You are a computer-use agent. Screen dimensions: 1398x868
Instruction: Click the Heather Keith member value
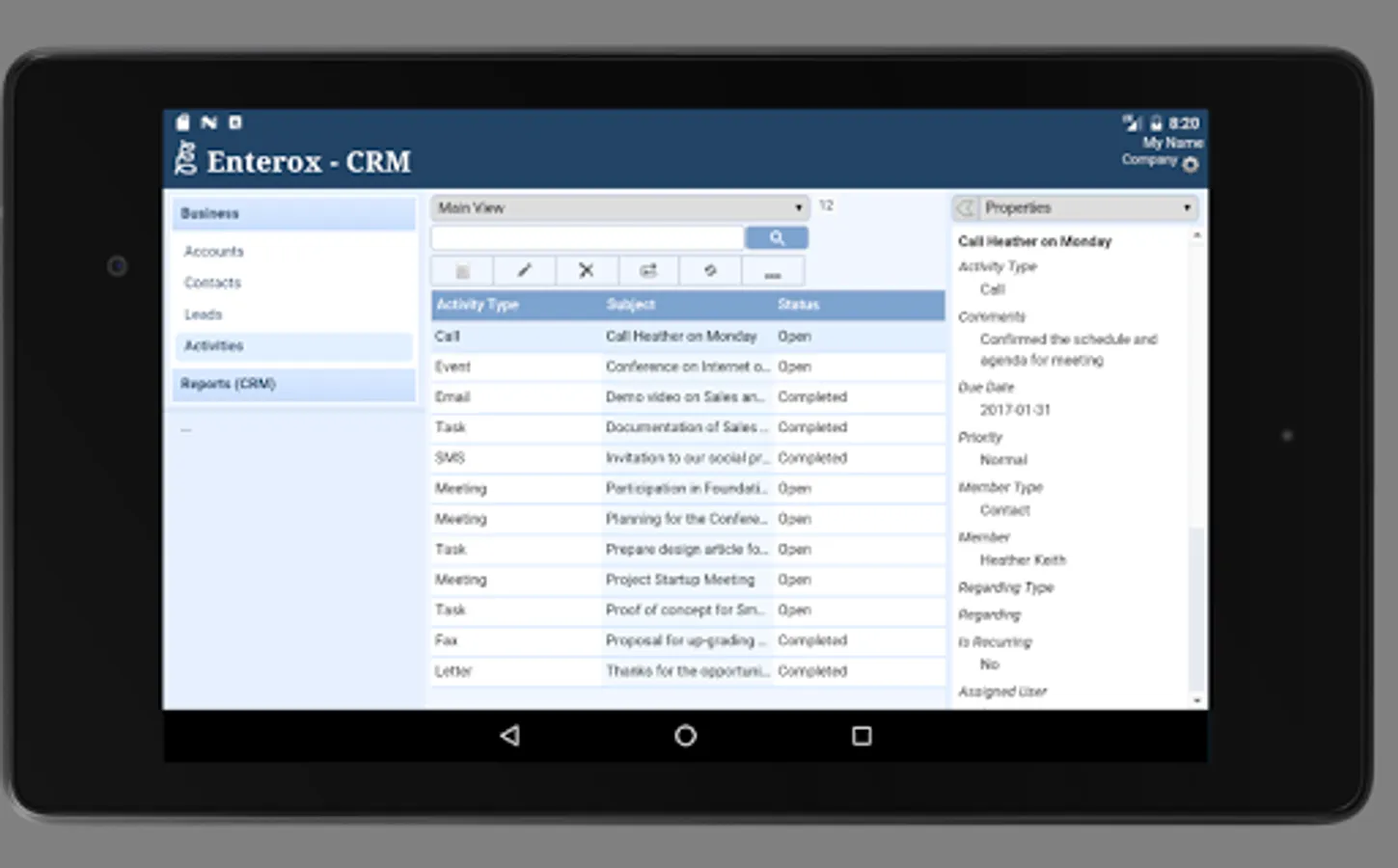(1023, 560)
